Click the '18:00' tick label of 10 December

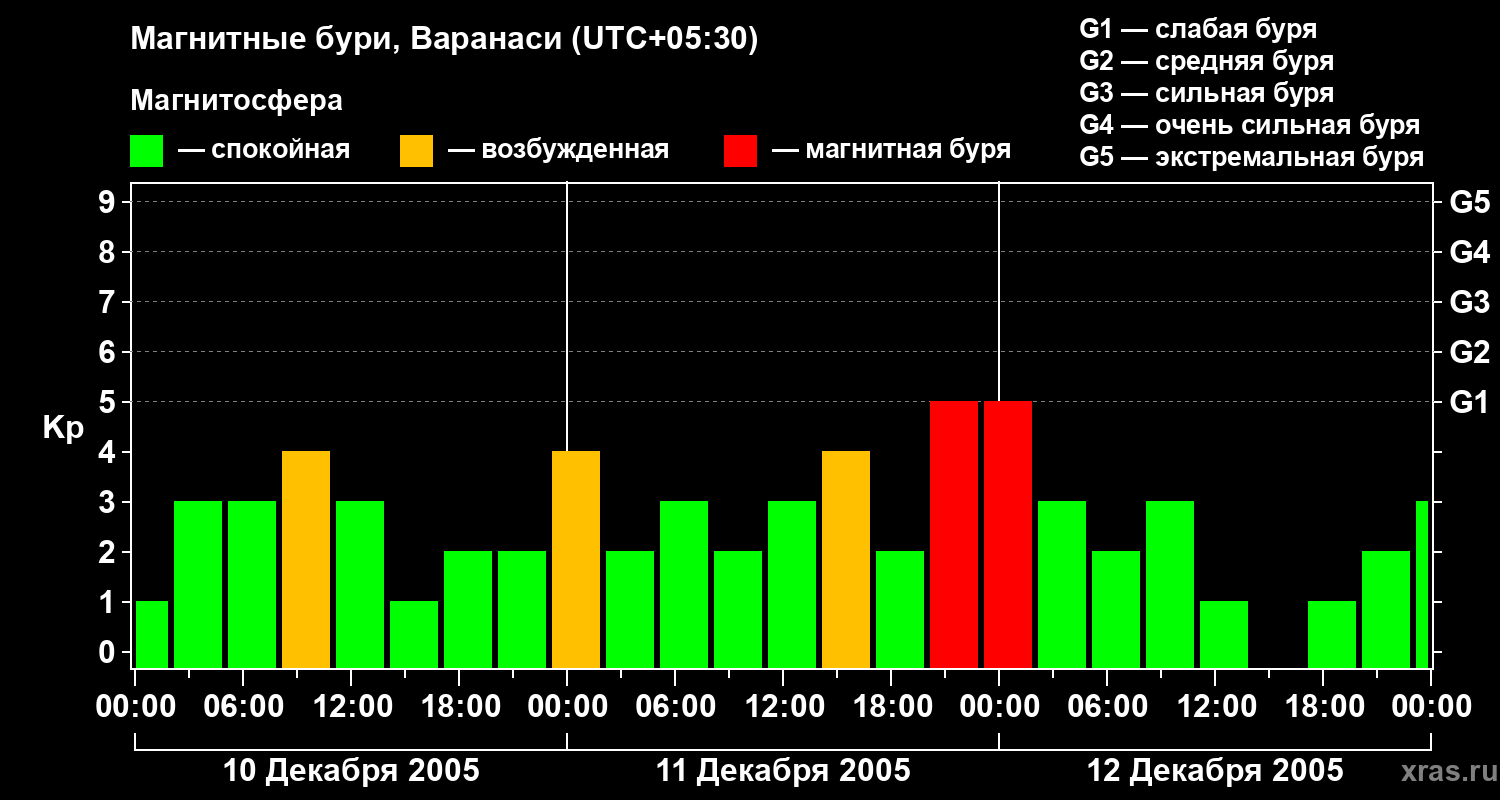[x=460, y=707]
